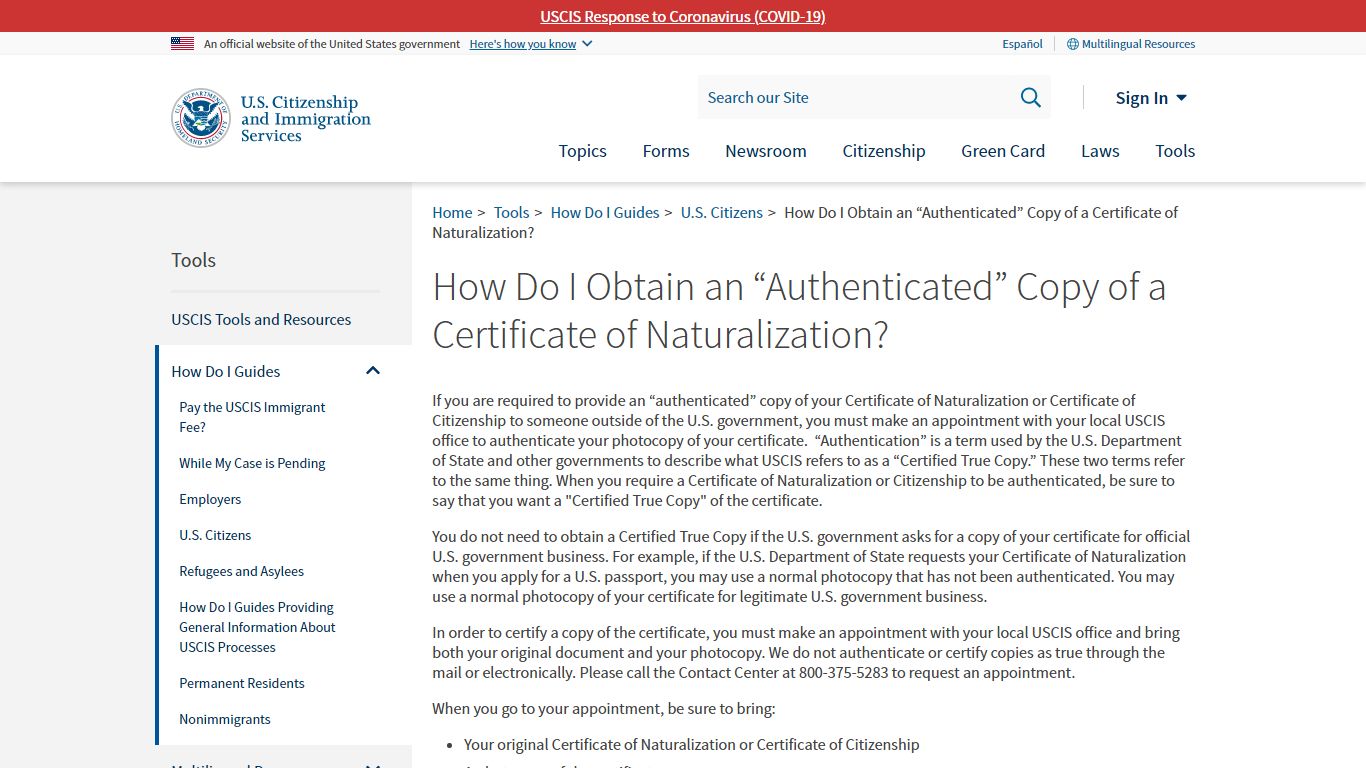
Task: Open U.S. Citizens sidebar link
Action: coord(215,535)
